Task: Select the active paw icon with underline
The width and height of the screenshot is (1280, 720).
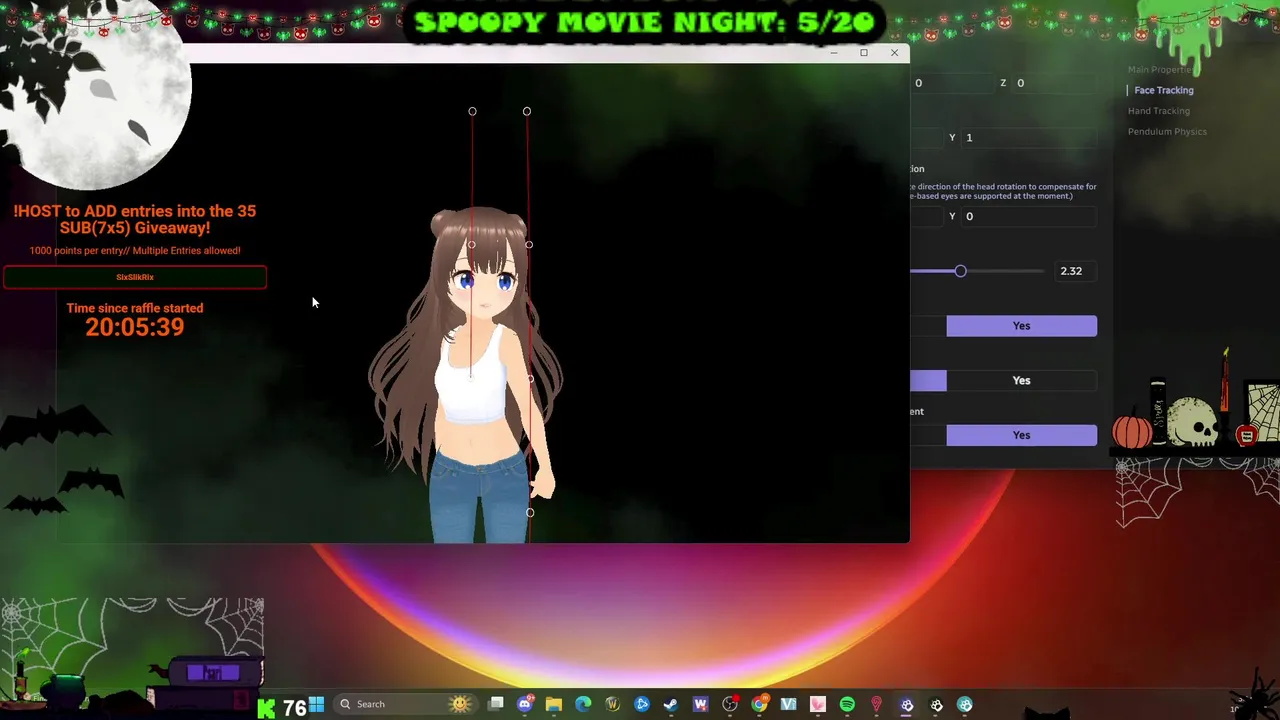Action: pyautogui.click(x=907, y=704)
